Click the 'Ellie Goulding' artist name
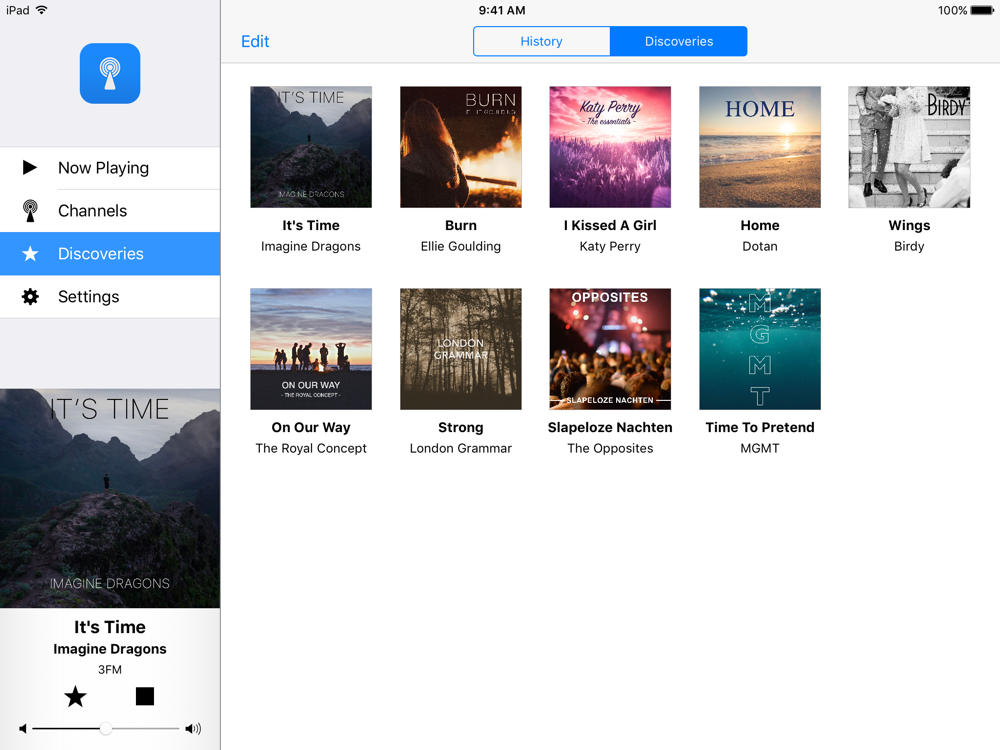The image size is (1000, 750). click(x=460, y=246)
